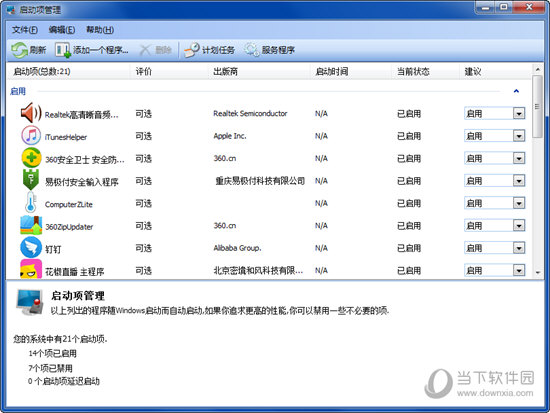Select the 花椒直播 主程序 row name
550x413 pixels.
[75, 271]
